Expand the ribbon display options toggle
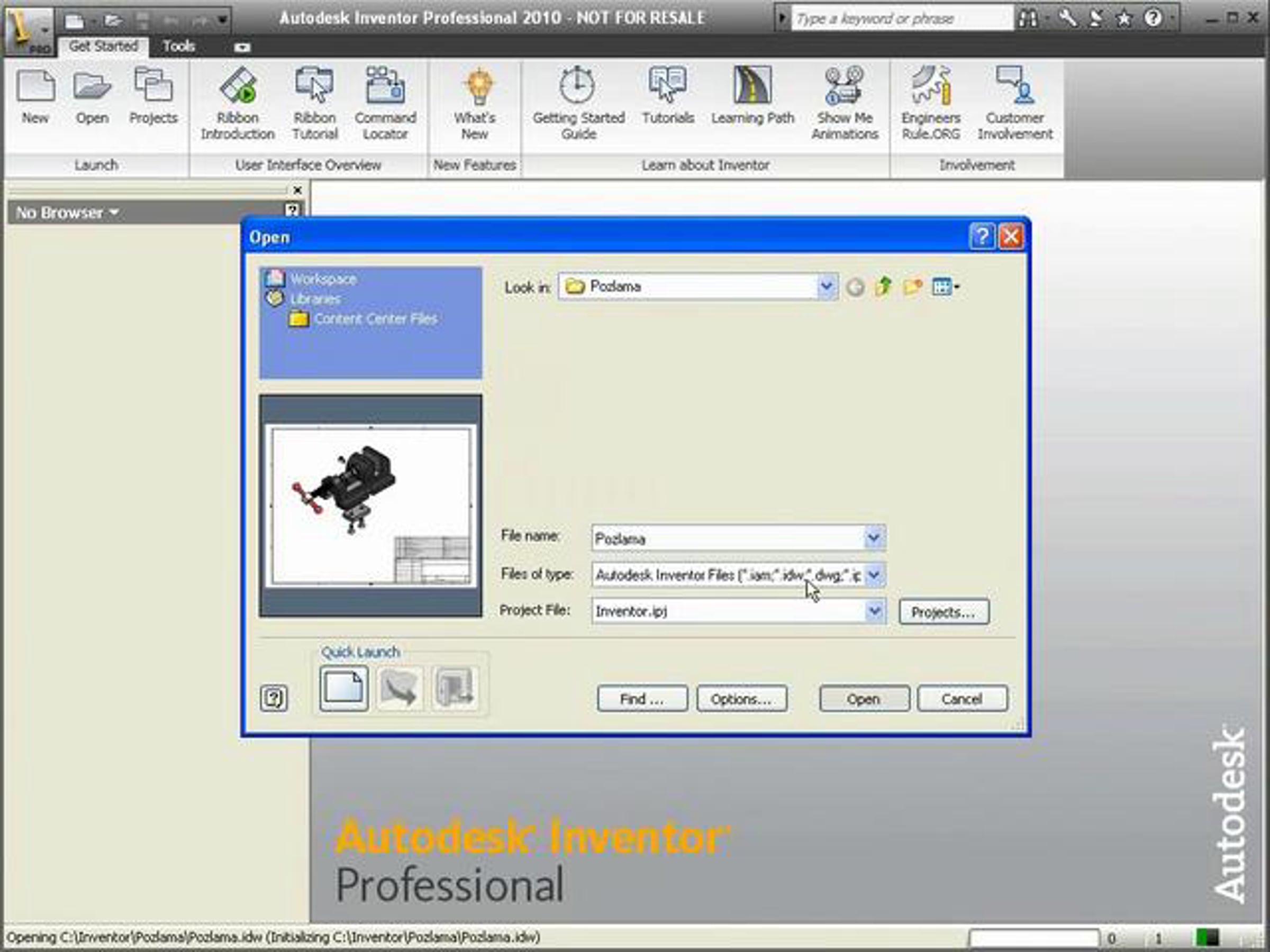1270x952 pixels. [242, 47]
